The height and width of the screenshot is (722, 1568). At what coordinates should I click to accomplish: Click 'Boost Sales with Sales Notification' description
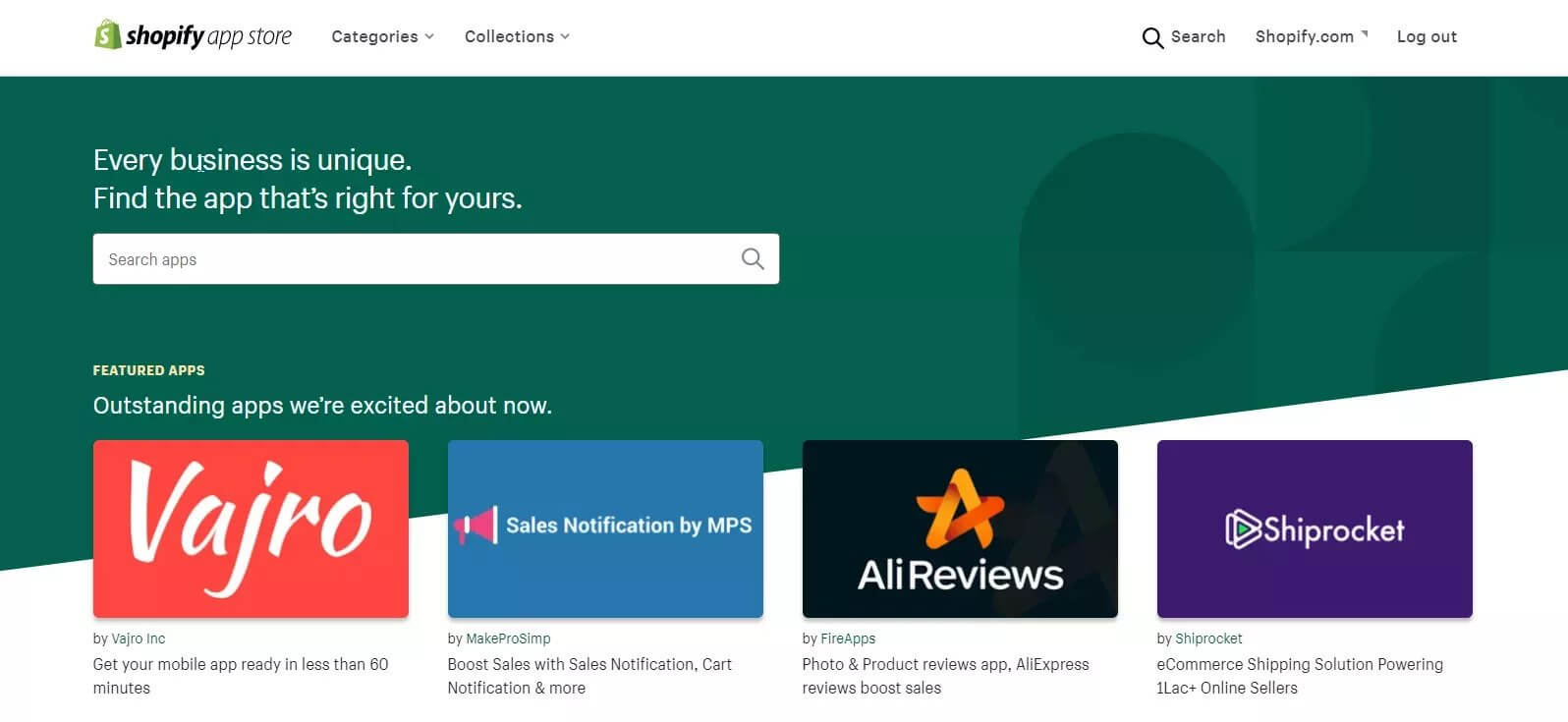click(589, 676)
